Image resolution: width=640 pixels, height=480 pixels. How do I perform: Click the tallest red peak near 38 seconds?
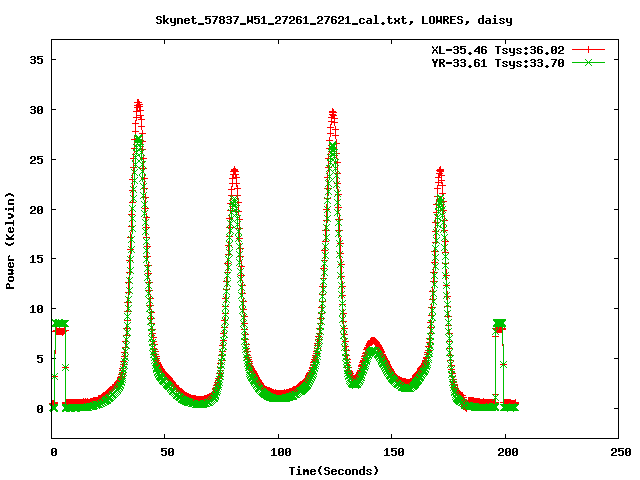point(138,103)
